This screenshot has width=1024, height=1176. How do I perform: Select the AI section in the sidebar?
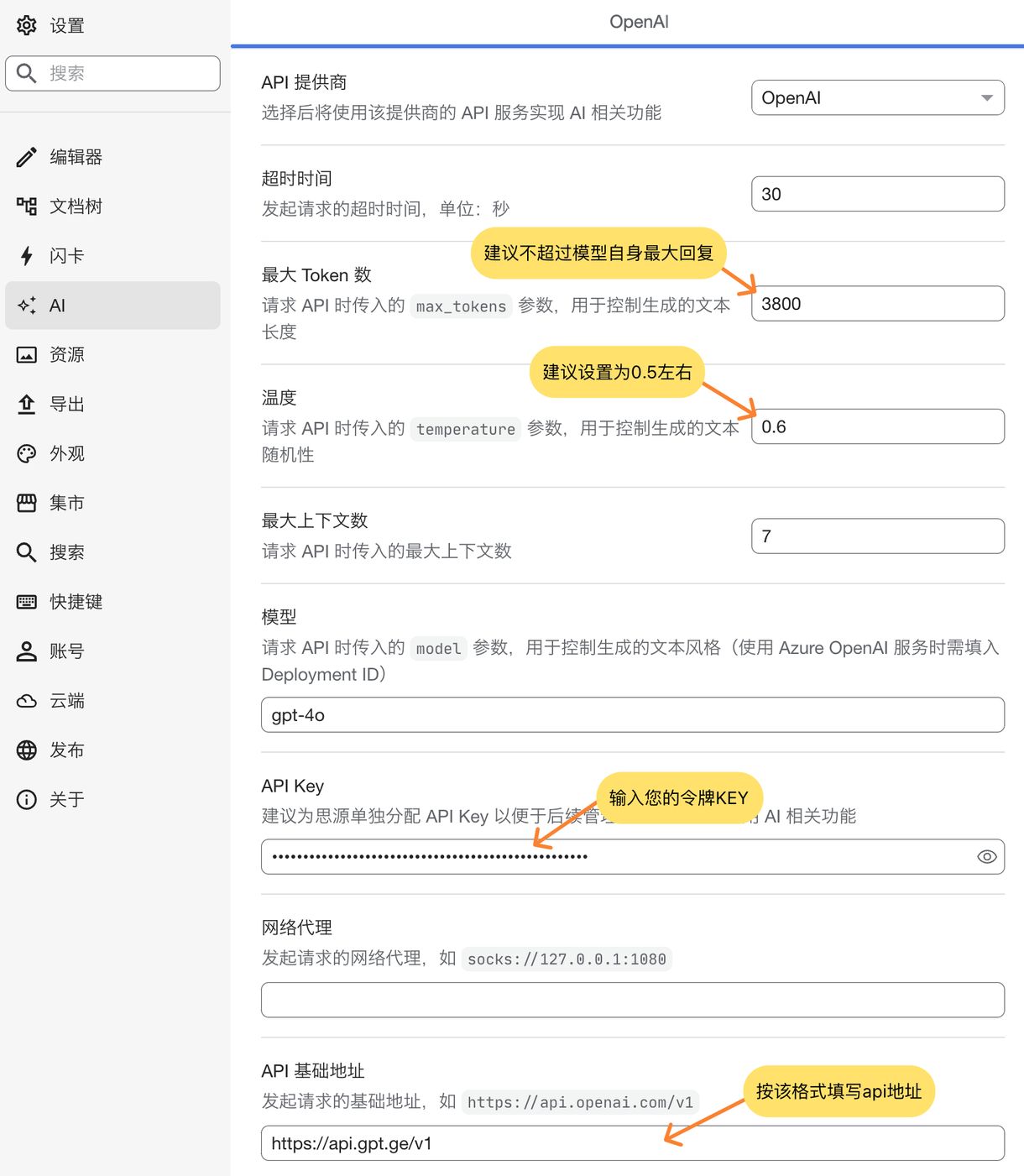tap(112, 306)
